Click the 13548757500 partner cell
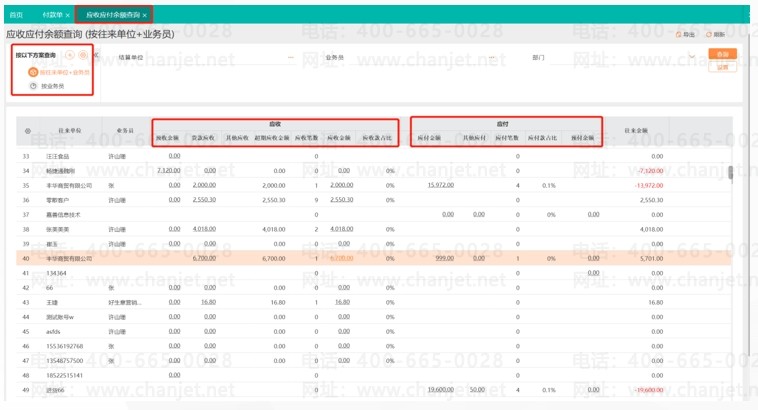The image size is (758, 410). coord(65,361)
